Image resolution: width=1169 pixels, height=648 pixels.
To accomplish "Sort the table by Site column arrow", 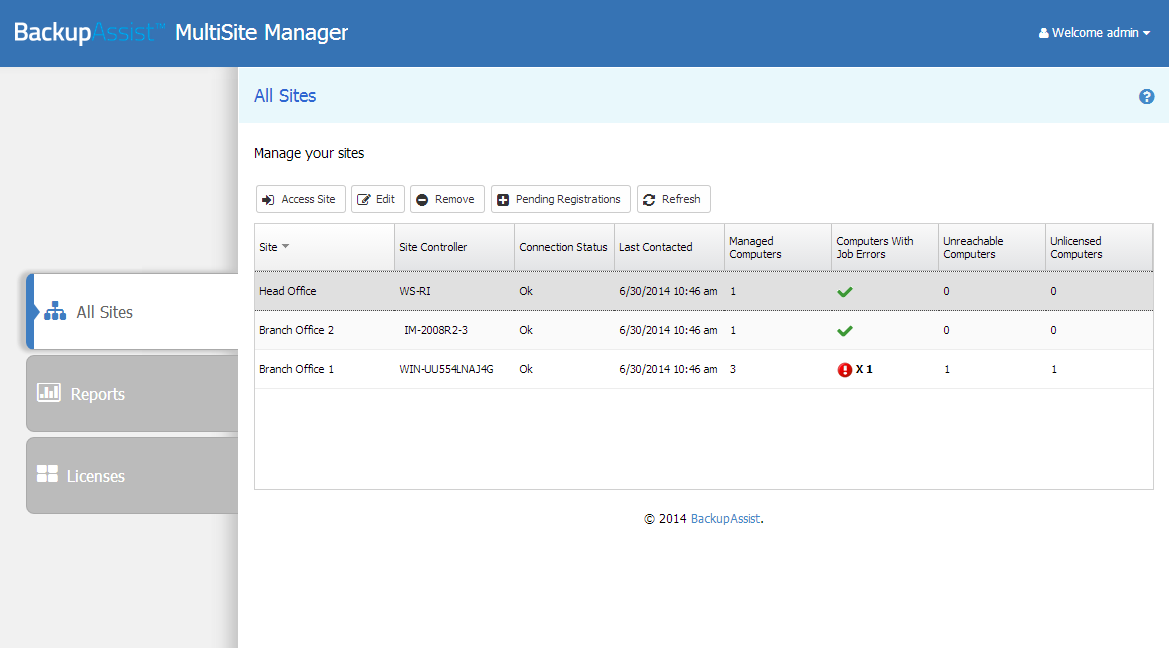I will tap(286, 247).
